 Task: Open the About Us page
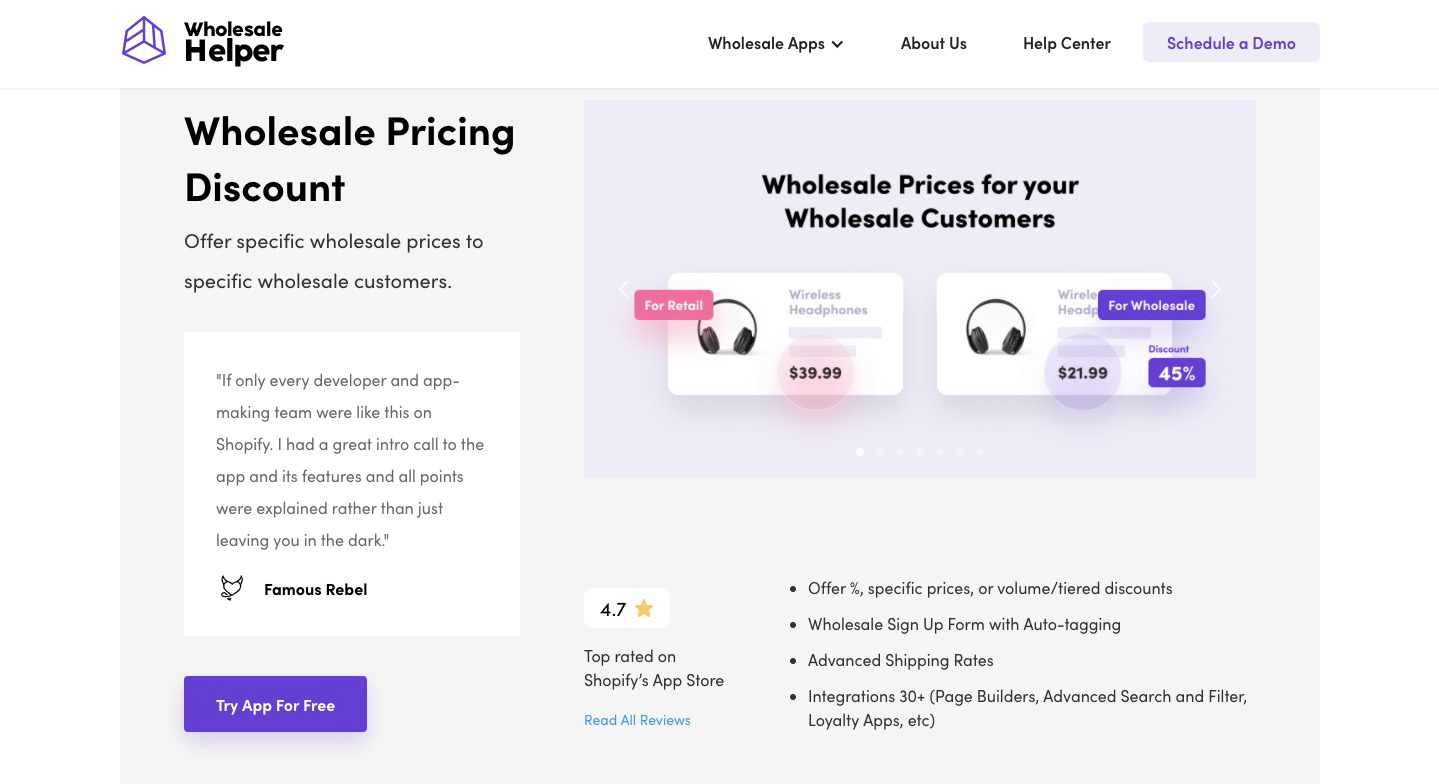pyautogui.click(x=933, y=43)
